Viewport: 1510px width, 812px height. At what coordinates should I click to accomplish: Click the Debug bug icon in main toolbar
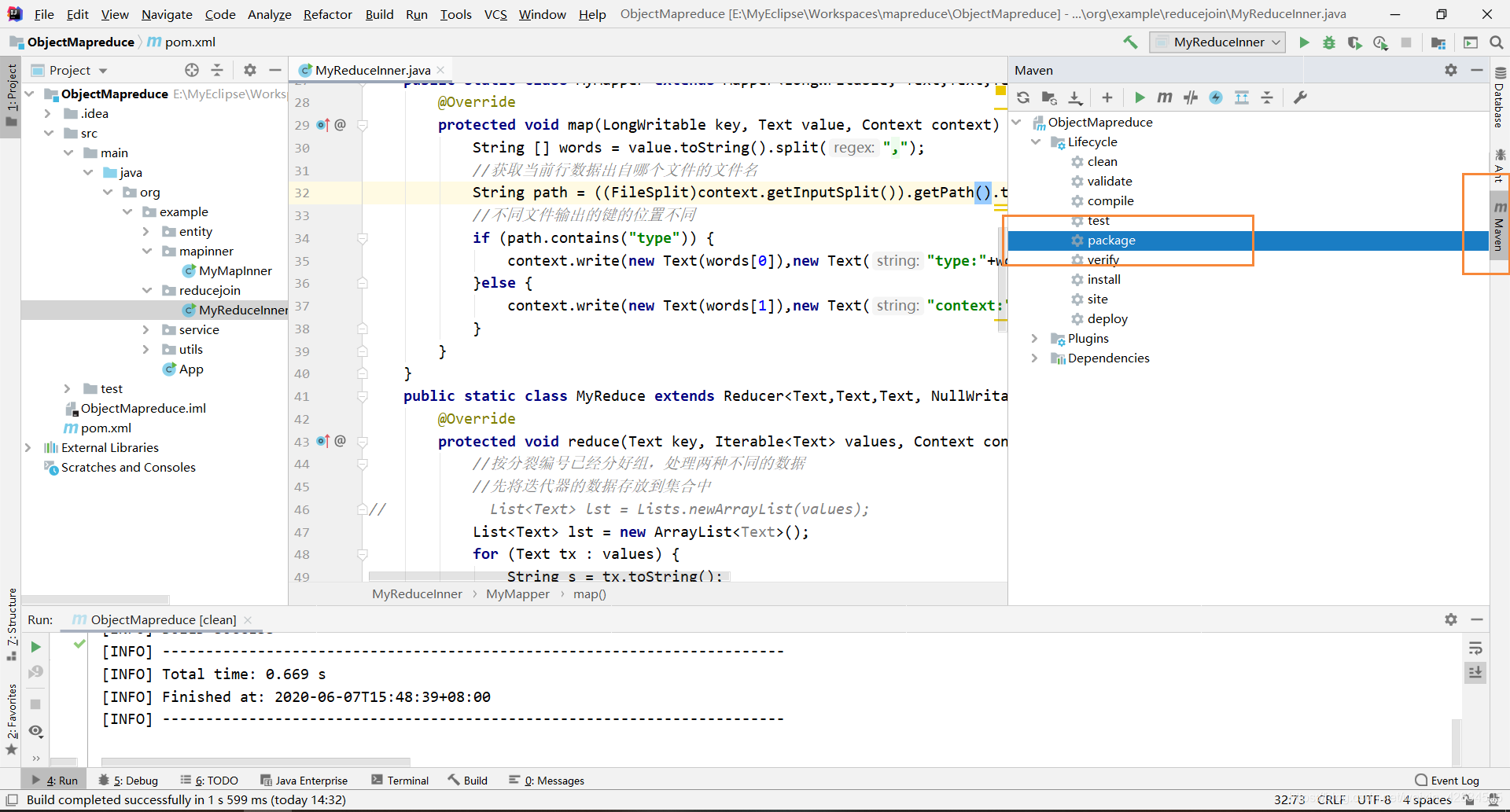[x=1329, y=42]
